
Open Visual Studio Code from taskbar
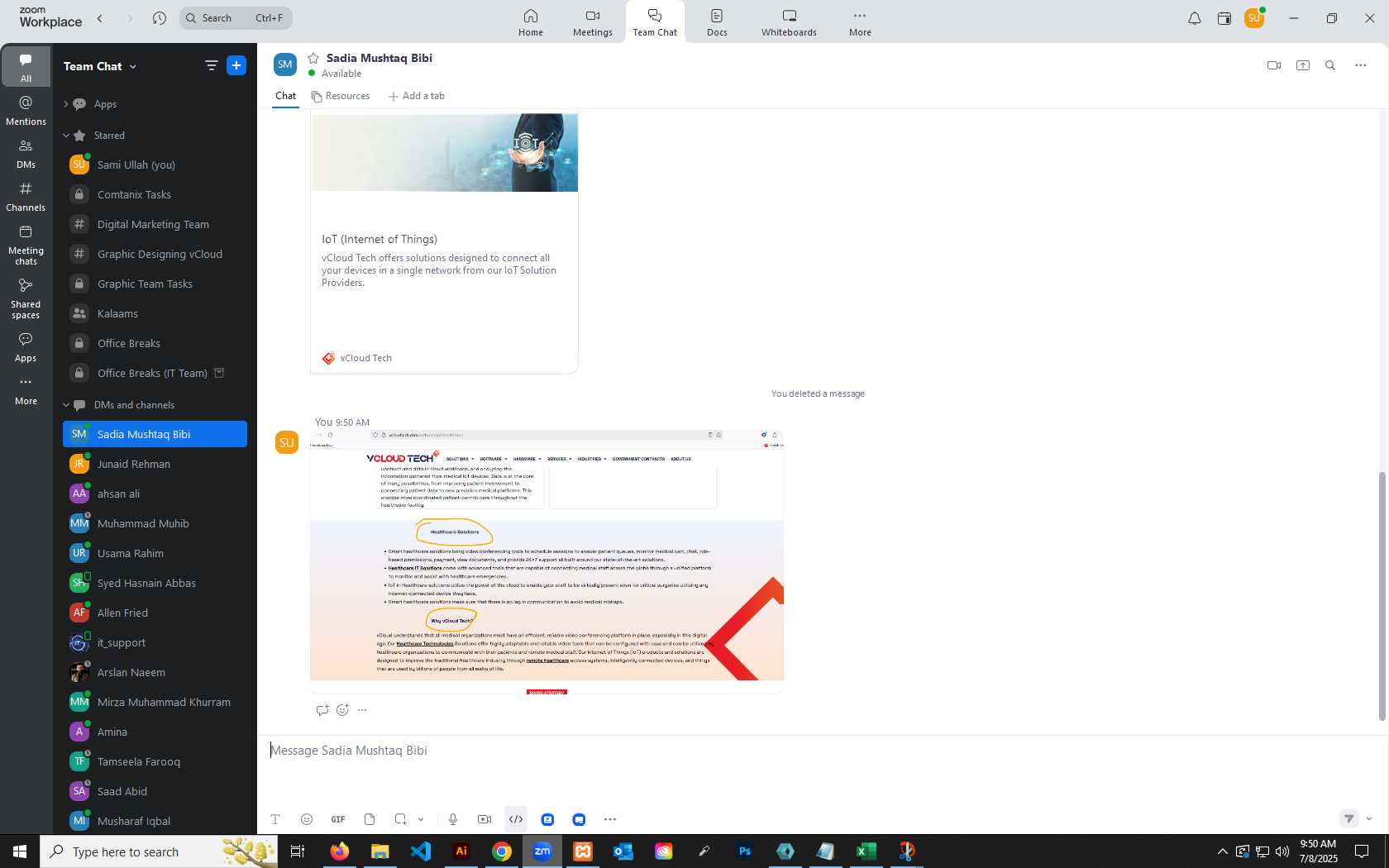pyautogui.click(x=421, y=851)
